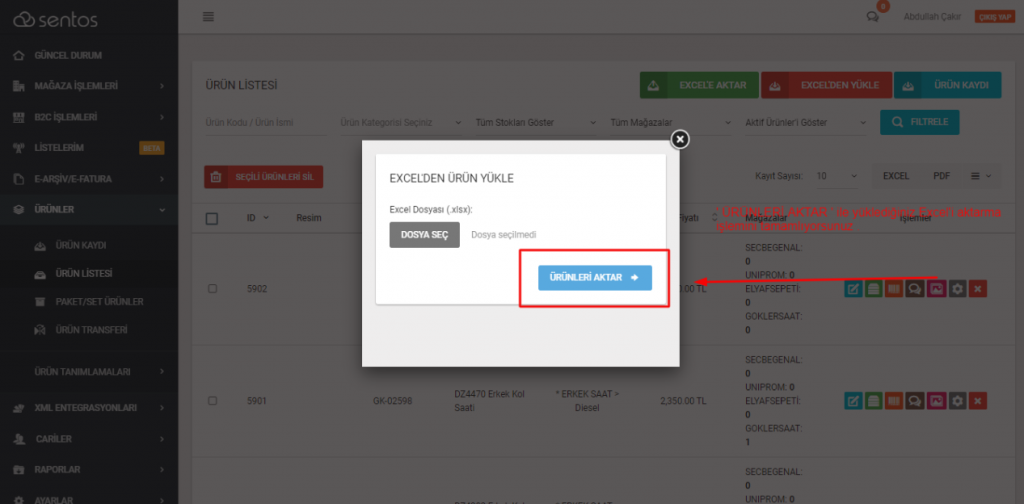
Task: Click Dosya Seç to choose Excel file
Action: tap(424, 235)
